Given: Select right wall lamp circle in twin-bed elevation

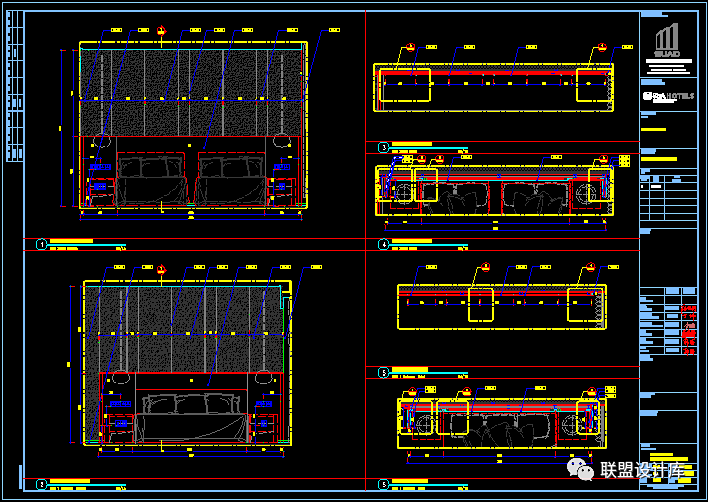Looking at the screenshot, I should click(x=281, y=142).
